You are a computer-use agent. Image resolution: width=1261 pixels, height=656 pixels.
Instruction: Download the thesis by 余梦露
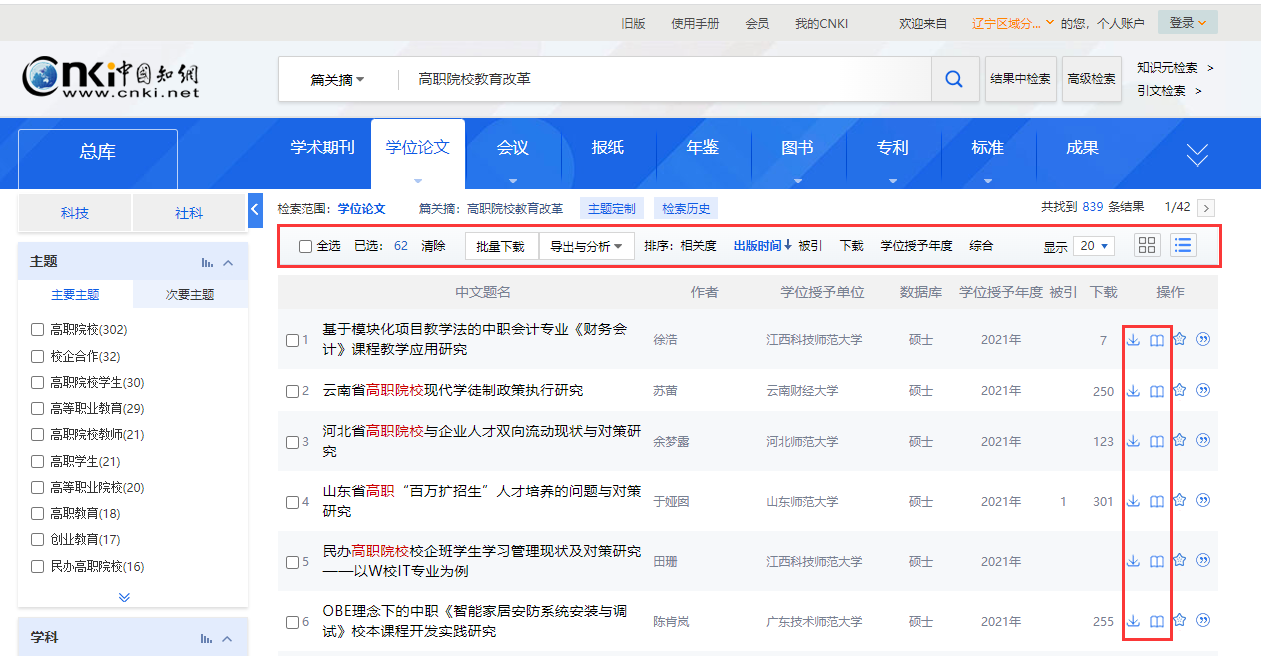tap(1133, 441)
